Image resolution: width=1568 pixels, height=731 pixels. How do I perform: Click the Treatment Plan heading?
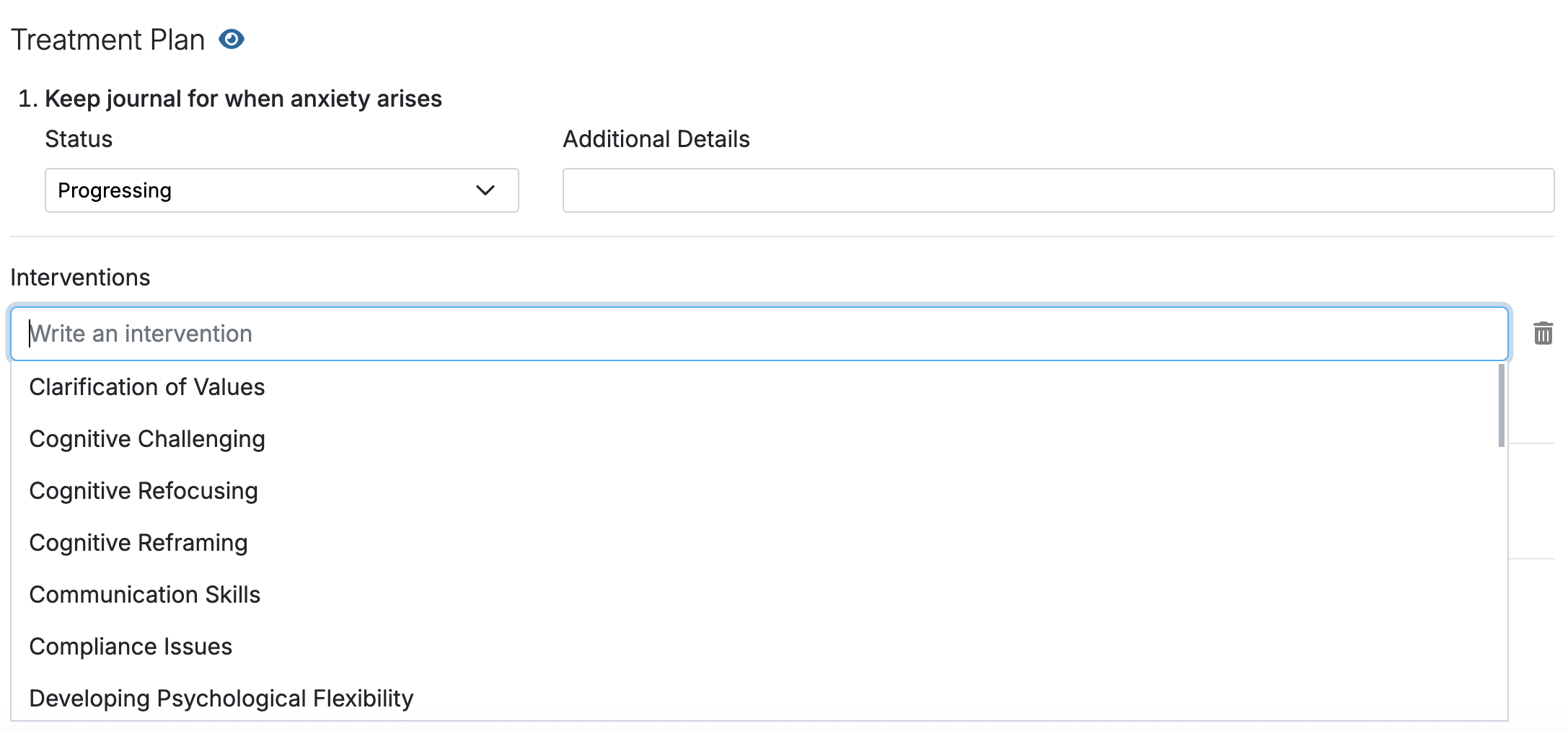[x=108, y=40]
